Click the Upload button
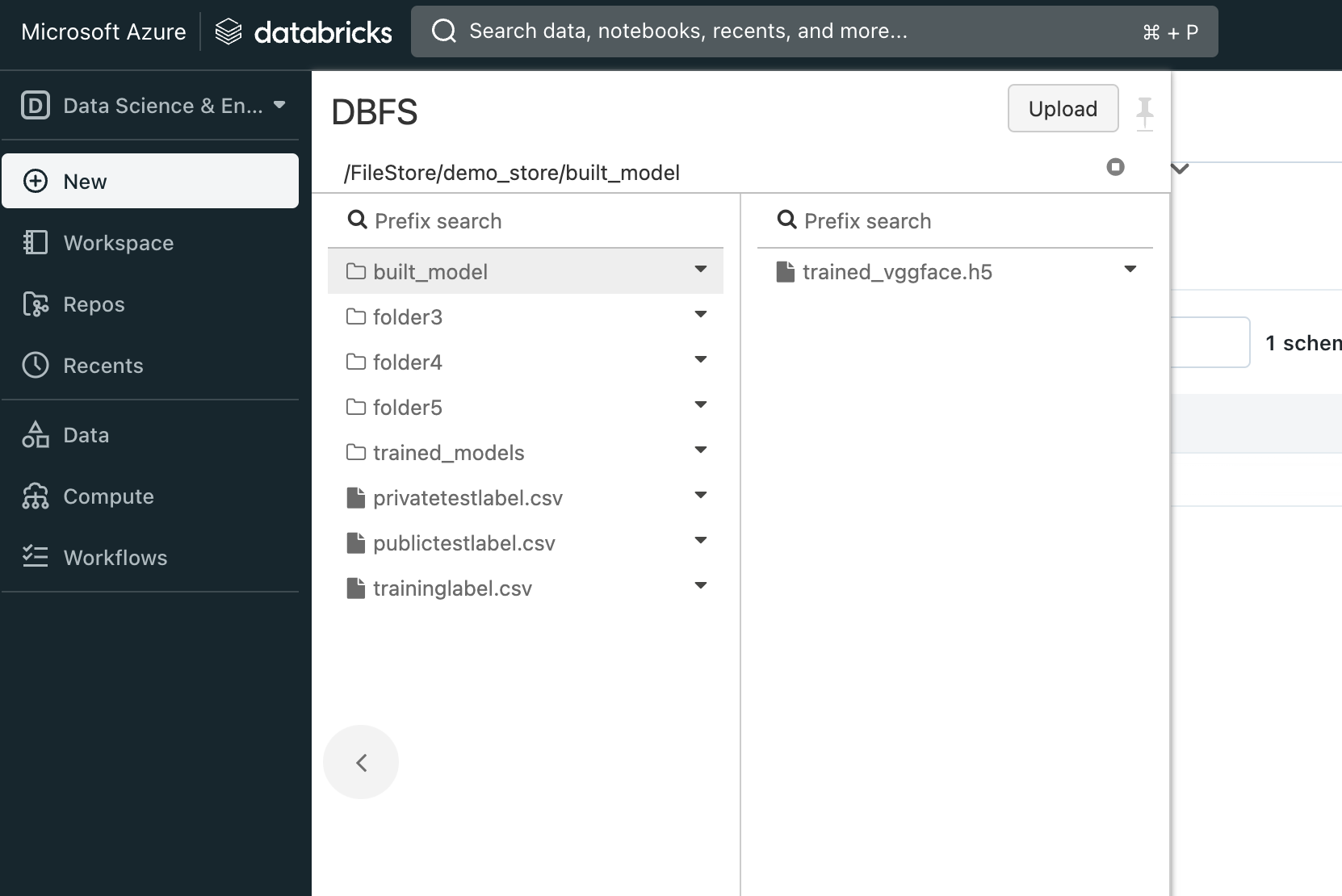This screenshot has height=896, width=1342. [x=1063, y=108]
